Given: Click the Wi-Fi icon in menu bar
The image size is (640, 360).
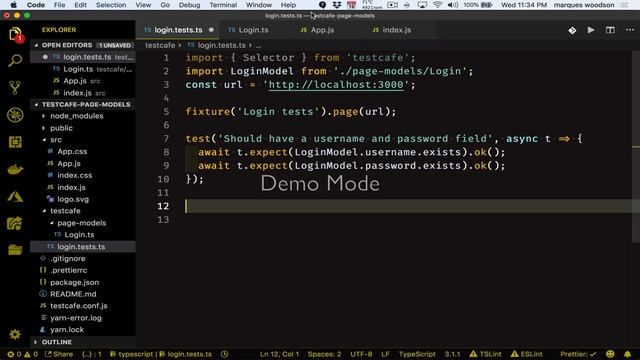Looking at the screenshot, I should (x=437, y=5).
